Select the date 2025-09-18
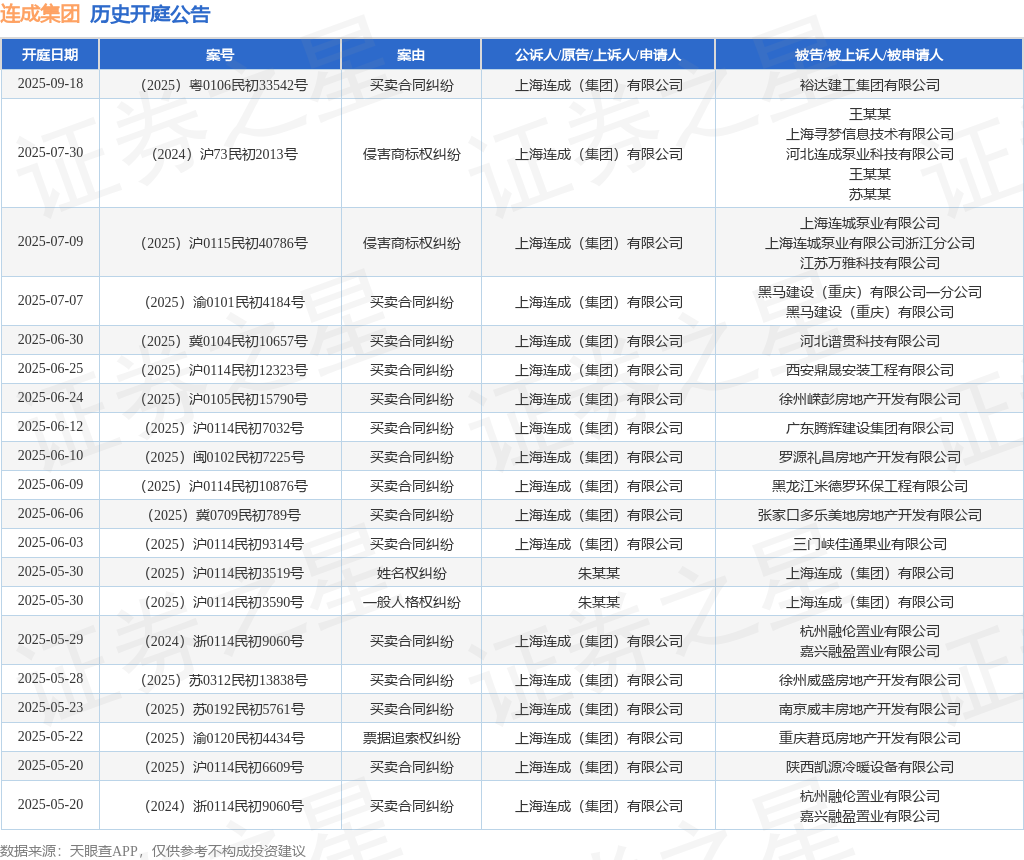 (x=50, y=84)
